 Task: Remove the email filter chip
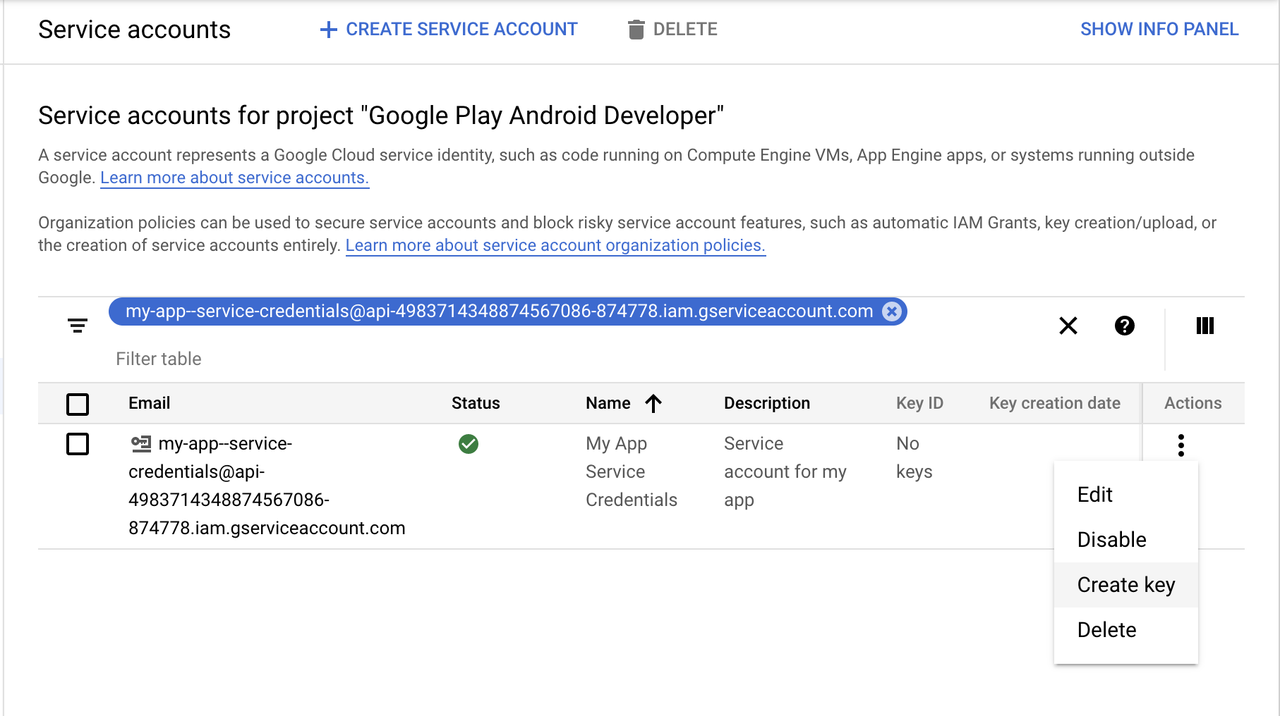pos(891,311)
